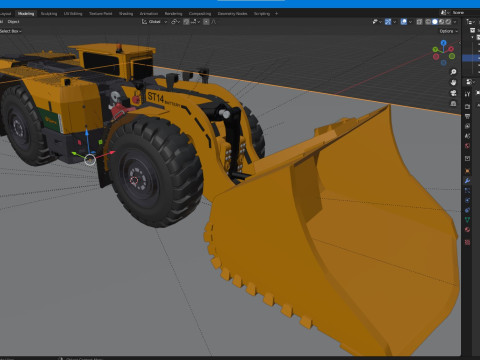
Task: Open the Select Box tool dropdown
Action: pos(11,31)
